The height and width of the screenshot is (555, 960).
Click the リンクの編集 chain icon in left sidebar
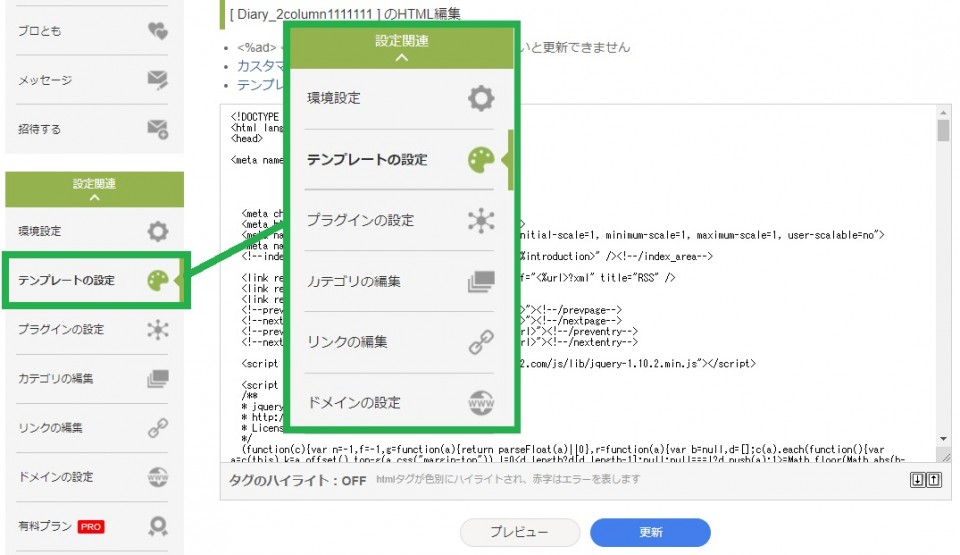point(157,428)
